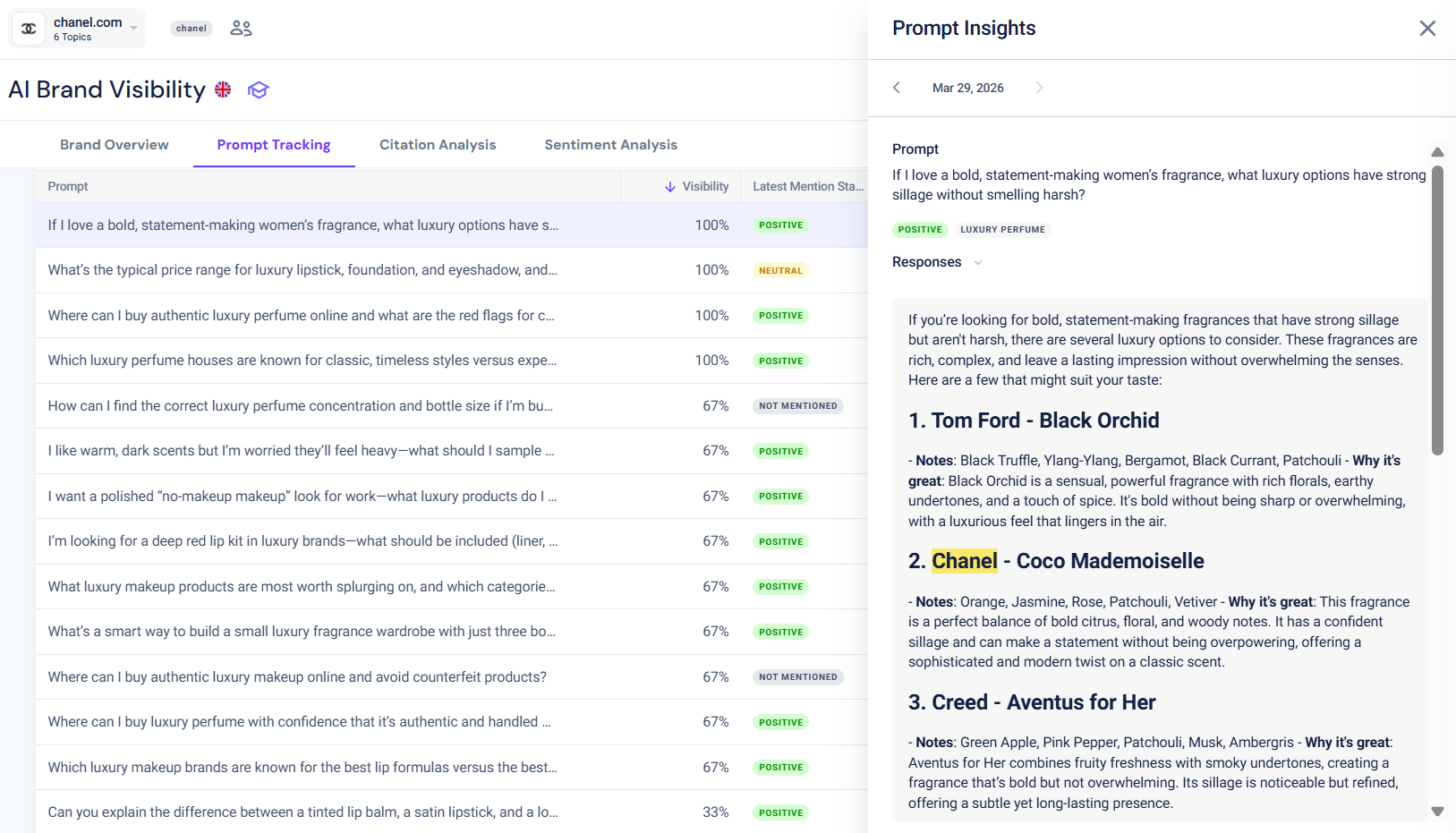Click NOT MENTIONED badge on counterfeit makeup row
The width and height of the screenshot is (1456, 833).
point(798,677)
